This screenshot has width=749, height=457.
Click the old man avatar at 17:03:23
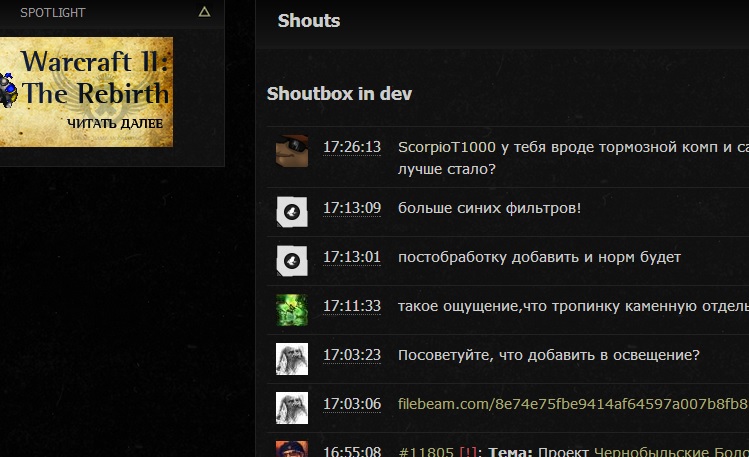tap(292, 359)
